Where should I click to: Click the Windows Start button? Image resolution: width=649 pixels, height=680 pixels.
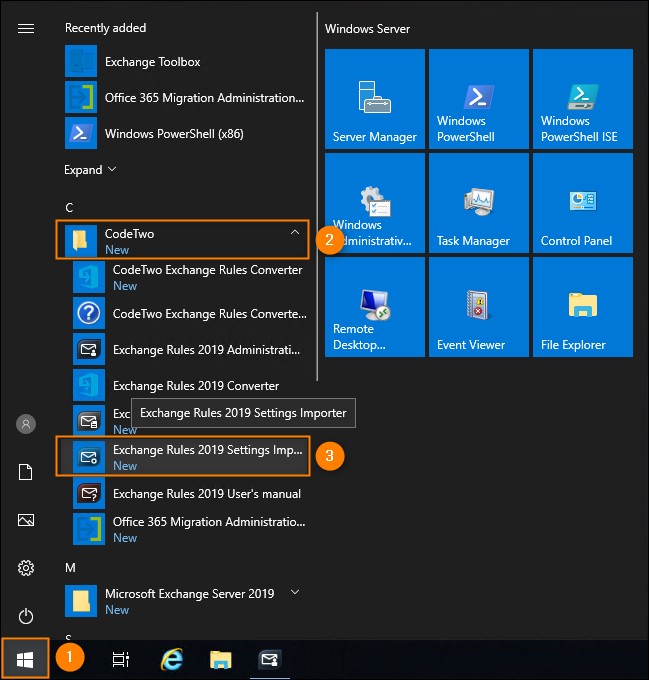[25, 660]
